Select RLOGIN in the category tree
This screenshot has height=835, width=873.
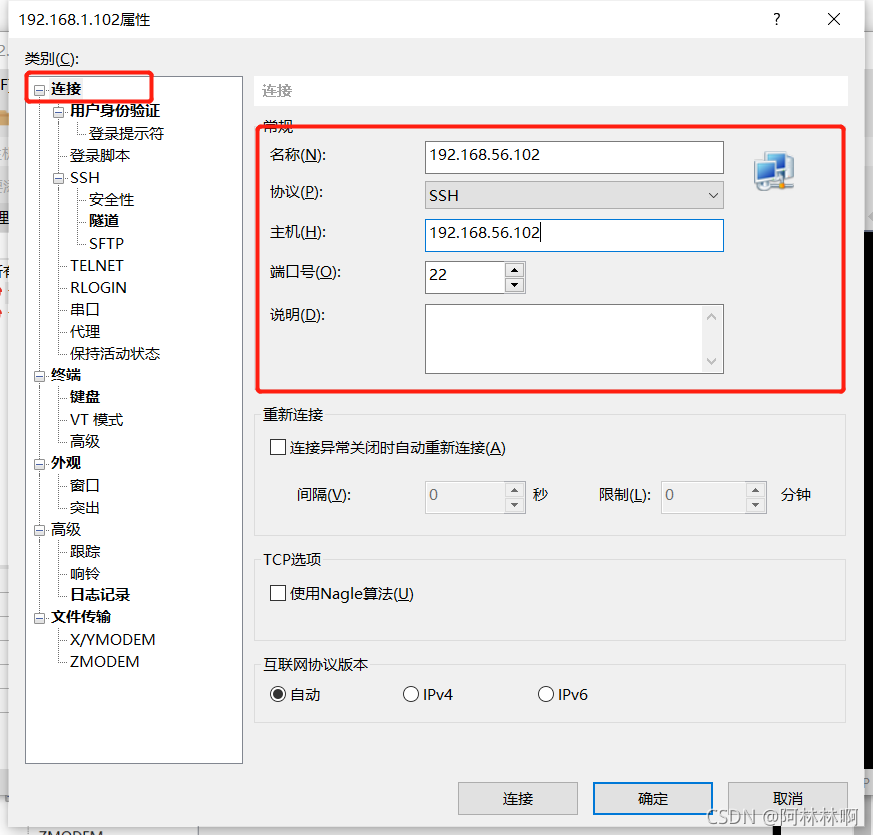99,287
